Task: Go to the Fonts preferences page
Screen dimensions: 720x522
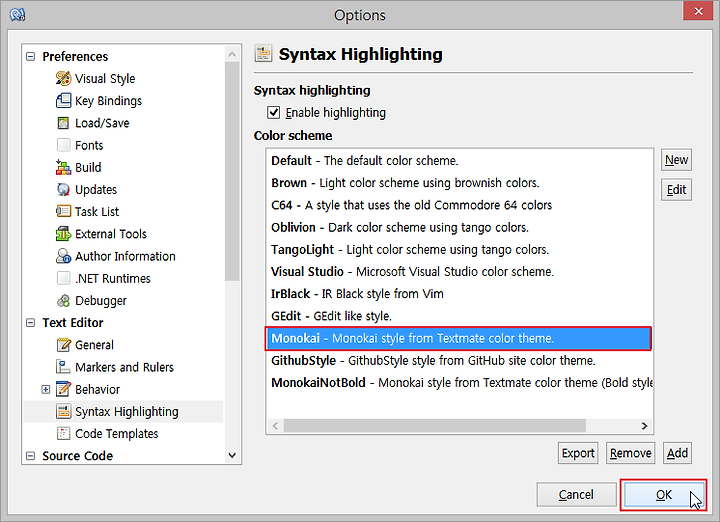Action: [89, 145]
